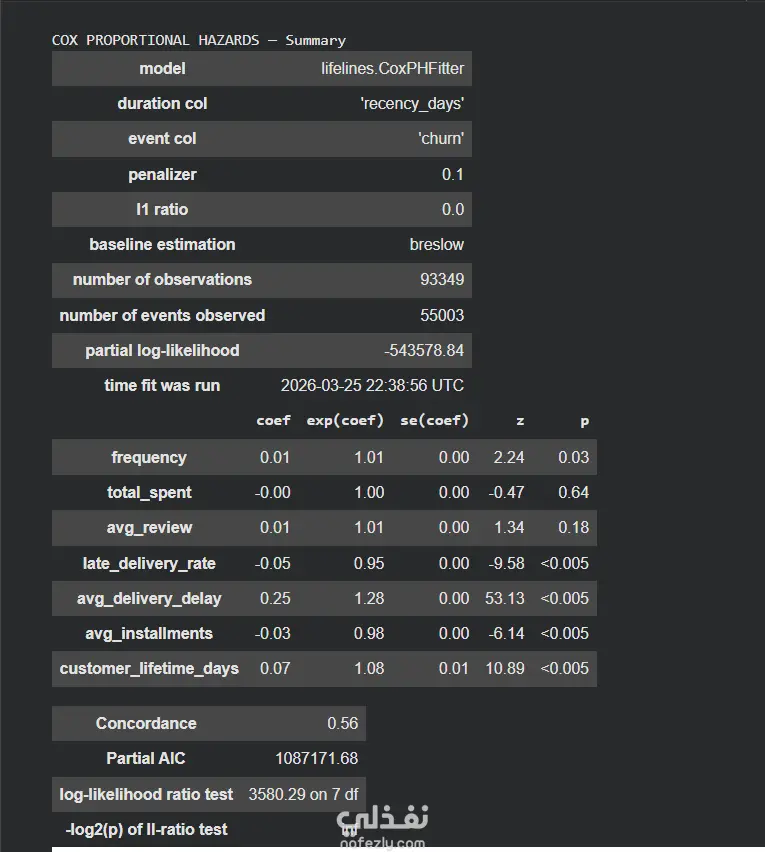
Task: Select the customer_lifetime_days row label
Action: coord(149,668)
